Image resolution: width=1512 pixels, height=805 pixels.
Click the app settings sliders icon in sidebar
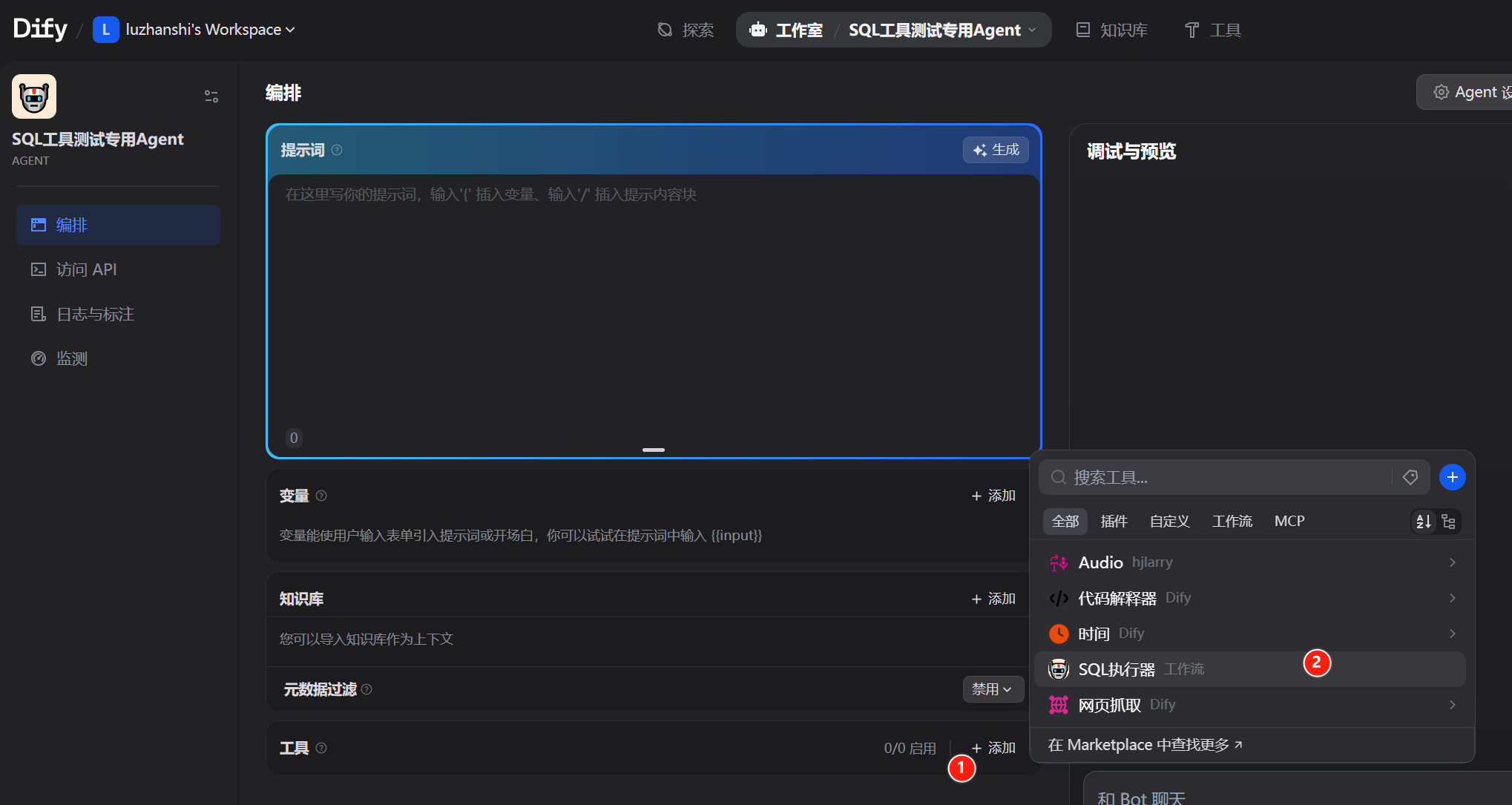point(211,96)
